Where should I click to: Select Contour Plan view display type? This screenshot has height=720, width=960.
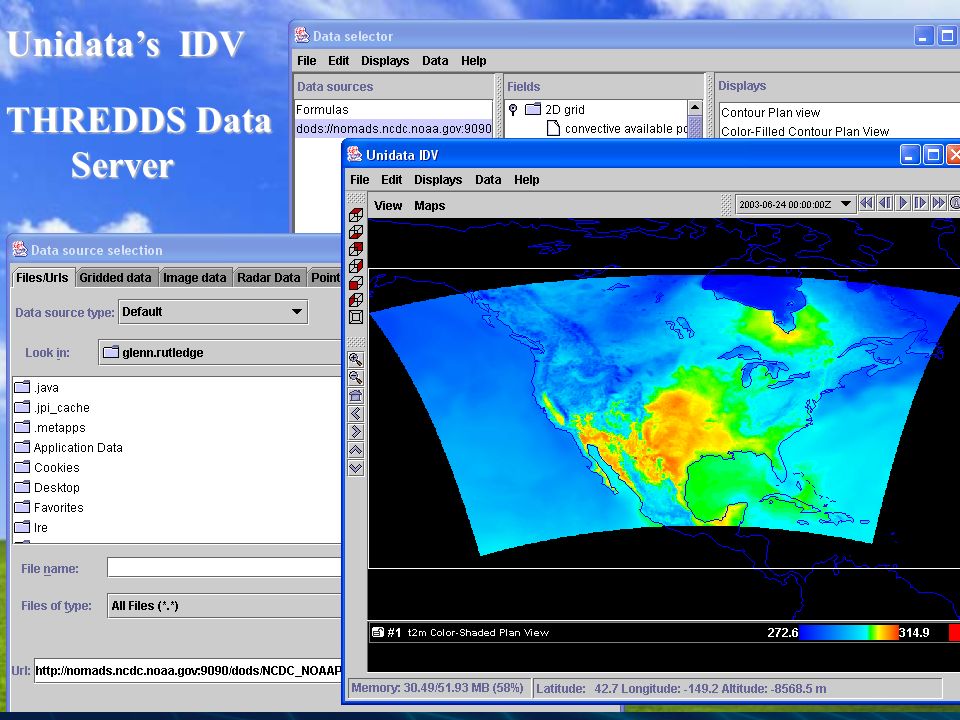pos(770,113)
